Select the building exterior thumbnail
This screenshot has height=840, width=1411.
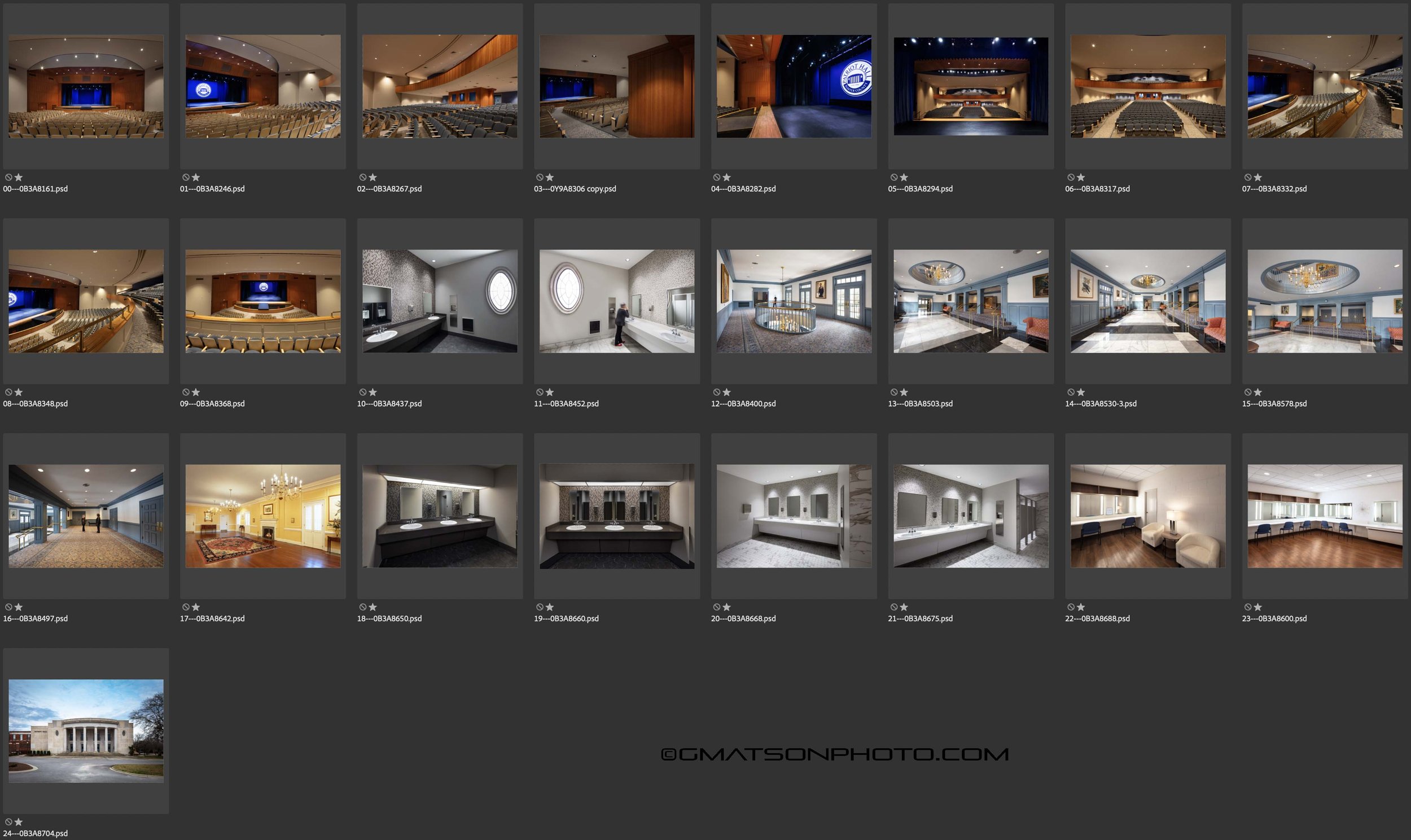tap(86, 731)
